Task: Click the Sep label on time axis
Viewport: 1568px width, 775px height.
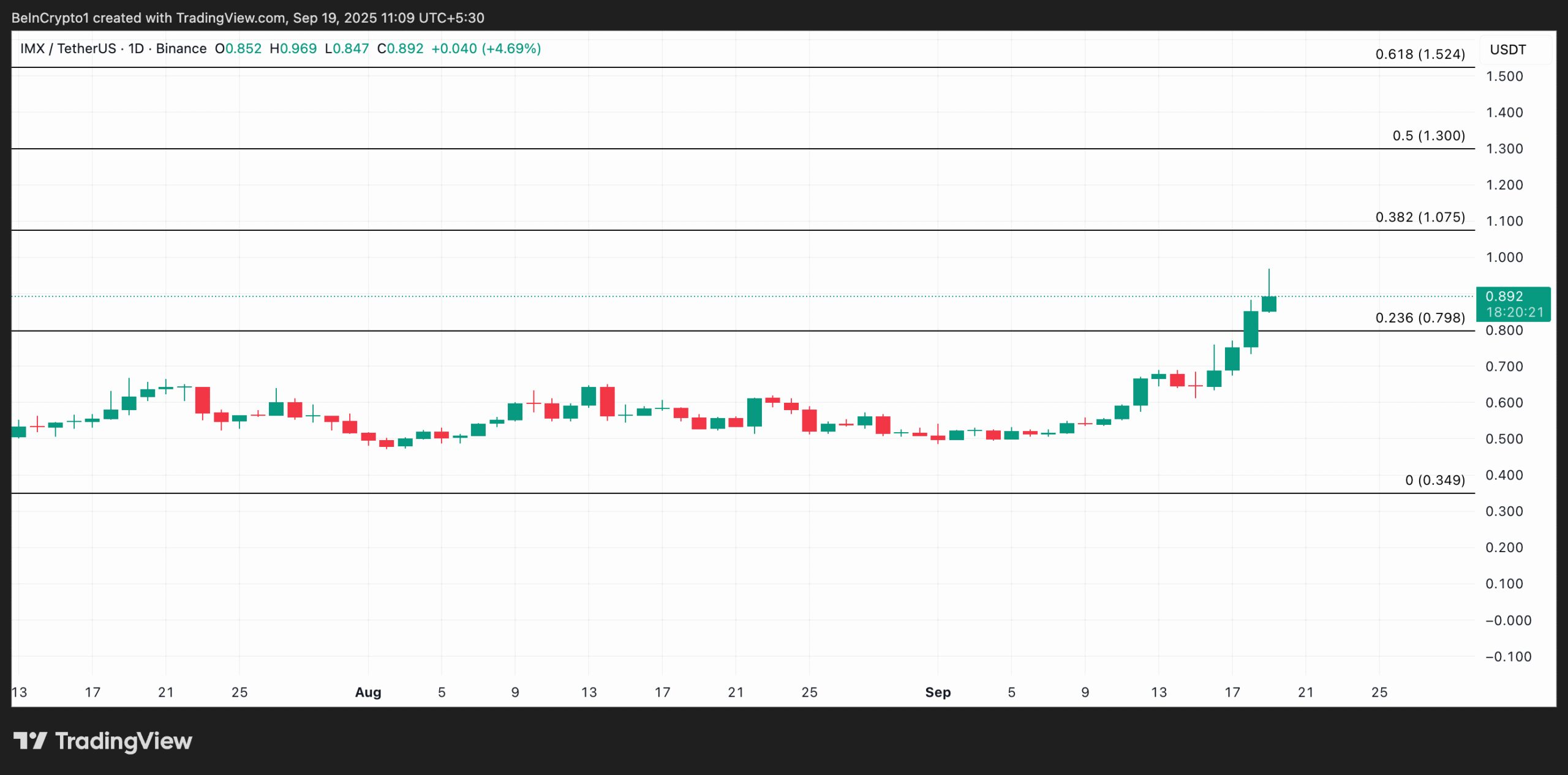Action: tap(938, 692)
